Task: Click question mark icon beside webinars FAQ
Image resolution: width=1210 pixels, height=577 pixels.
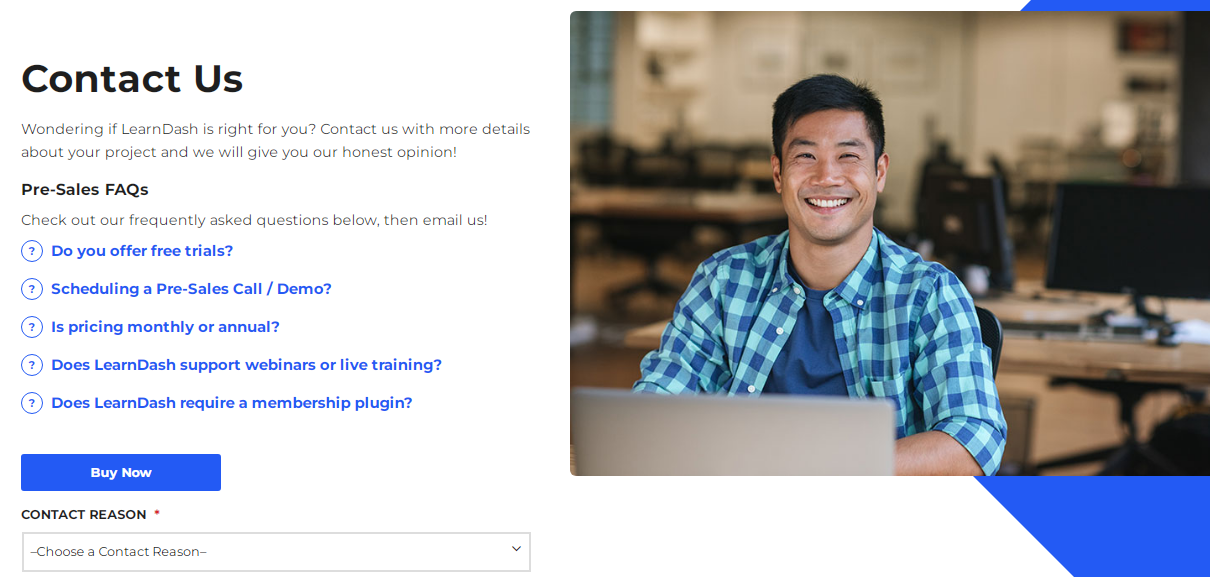Action: click(32, 365)
